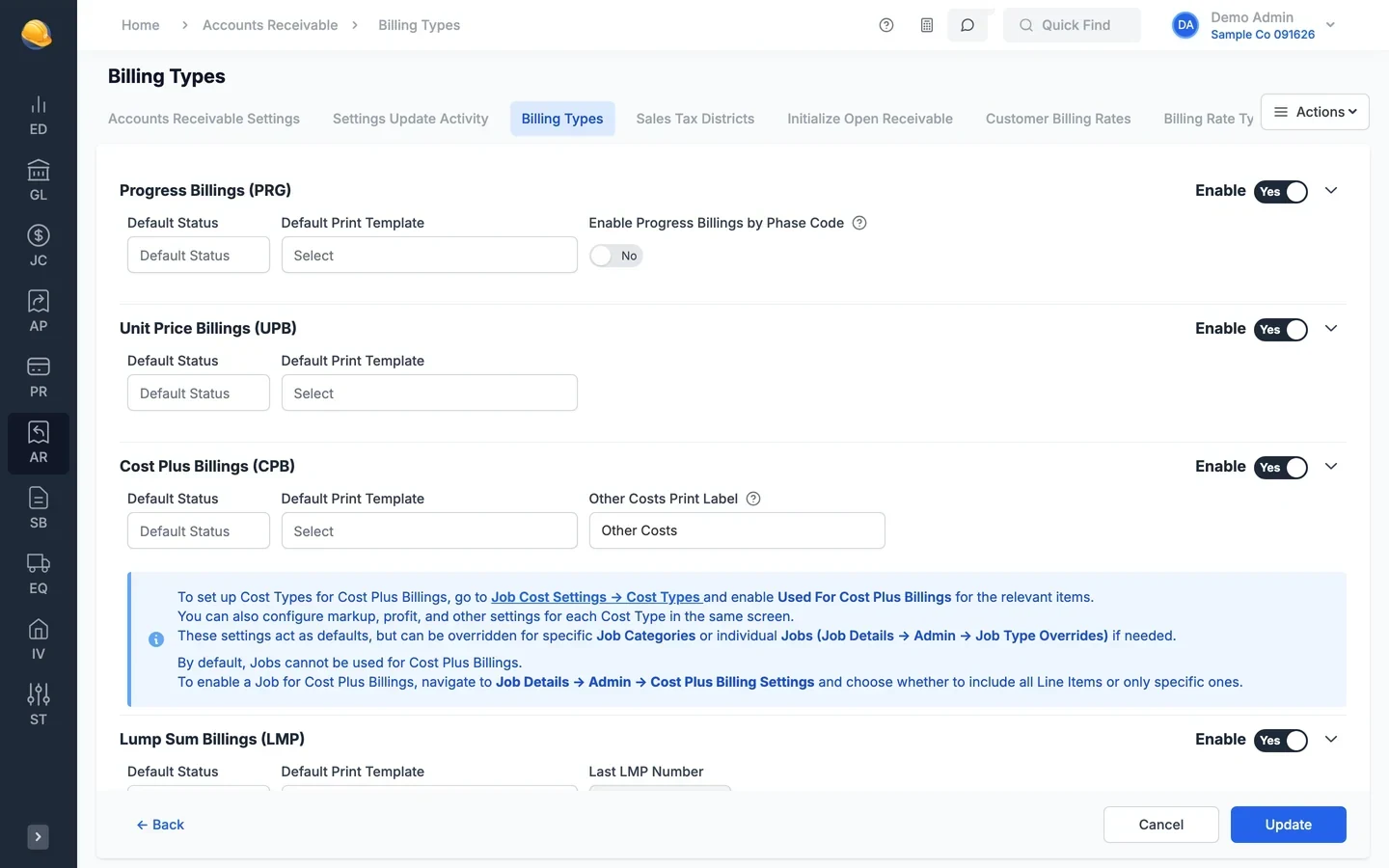
Task: Expand the sidebar with the arrow button
Action: pyautogui.click(x=39, y=837)
